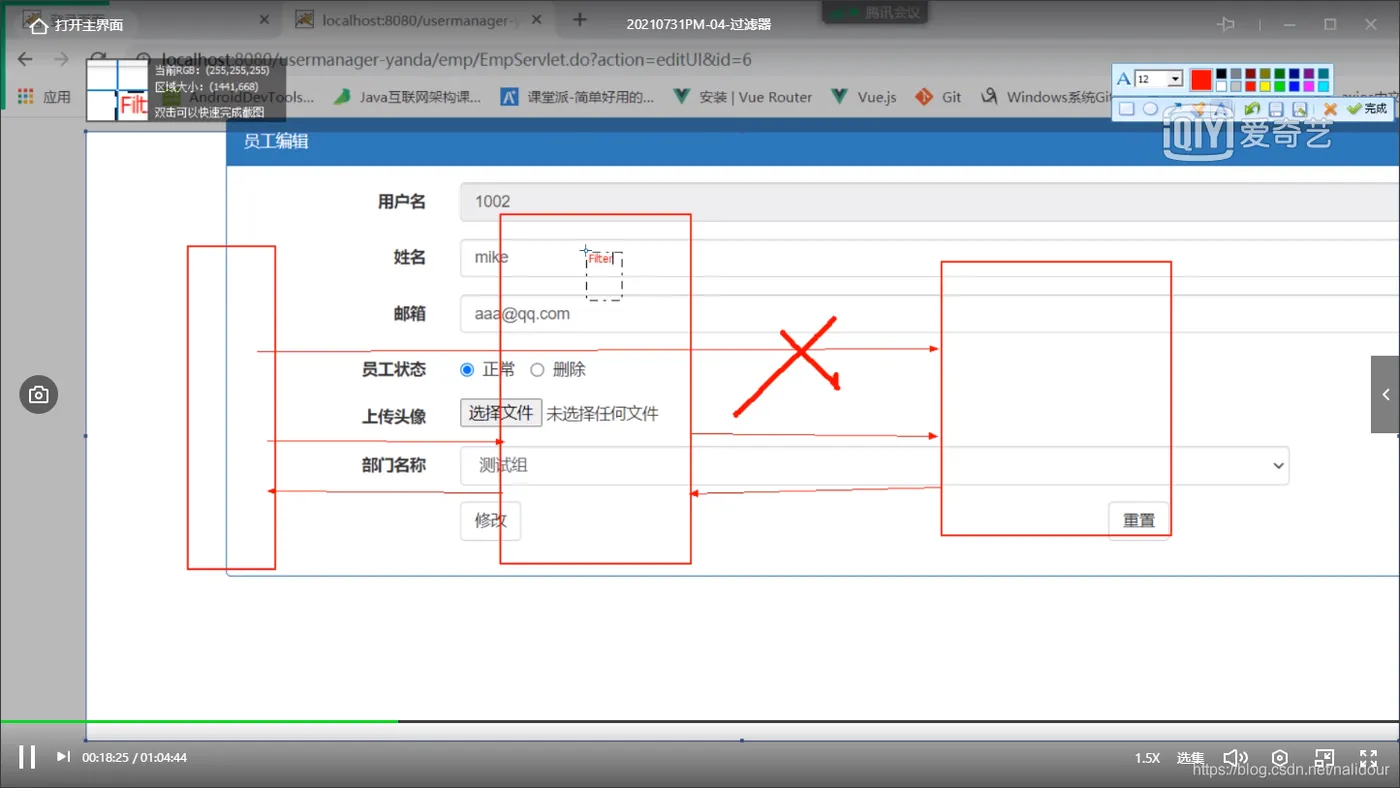Click the 未选择任何文件 text

pos(602,413)
